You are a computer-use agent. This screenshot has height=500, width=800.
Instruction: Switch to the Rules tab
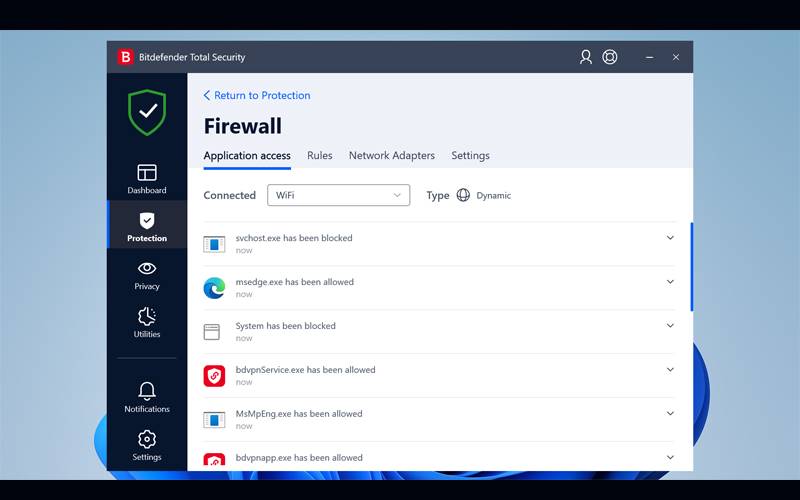pyautogui.click(x=320, y=156)
